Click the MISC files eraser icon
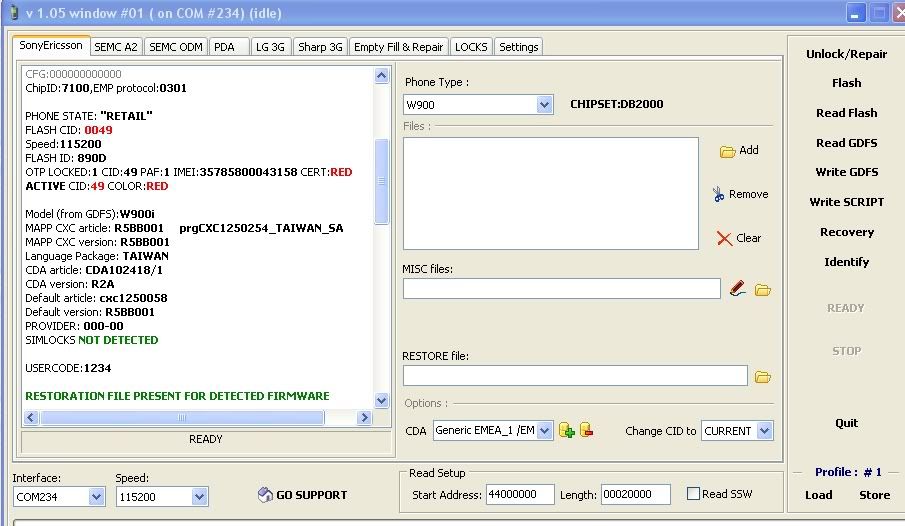 coord(737,288)
